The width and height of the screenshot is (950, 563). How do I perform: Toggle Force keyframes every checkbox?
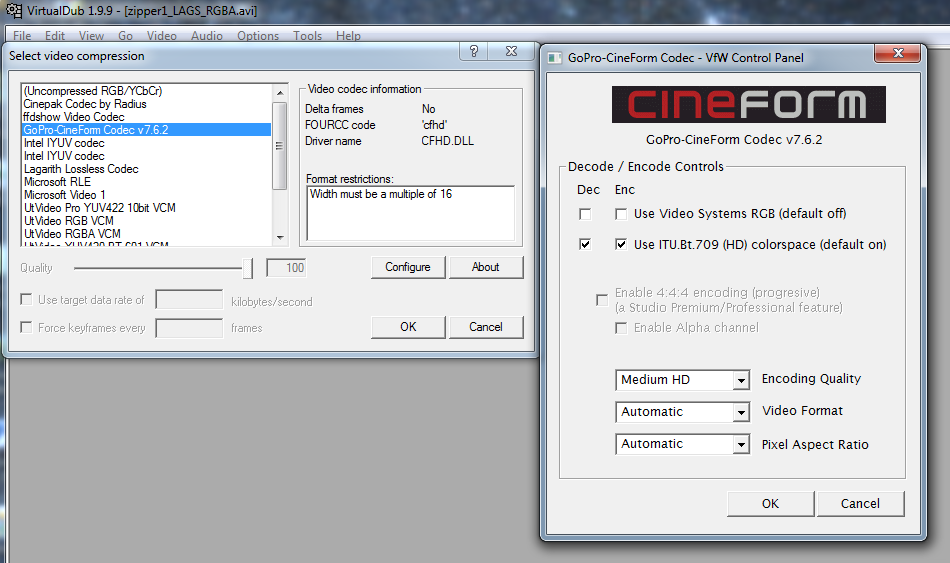coord(26,327)
